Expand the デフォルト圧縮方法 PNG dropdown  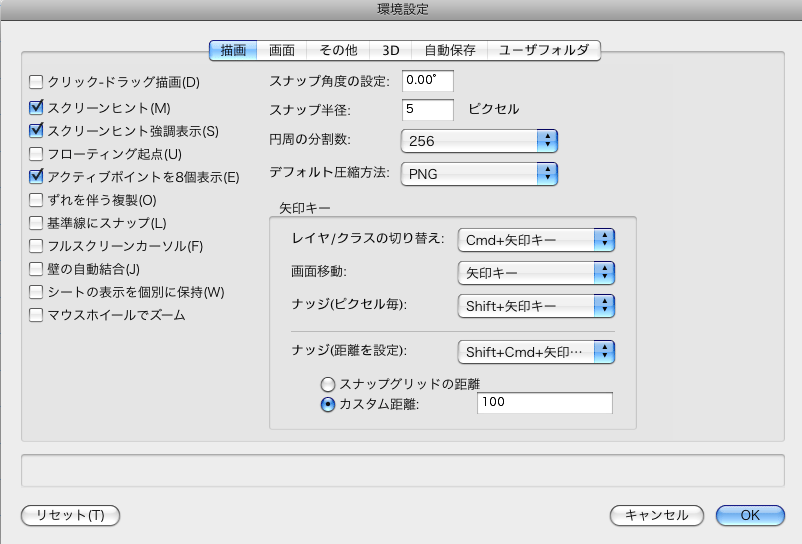pyautogui.click(x=478, y=175)
